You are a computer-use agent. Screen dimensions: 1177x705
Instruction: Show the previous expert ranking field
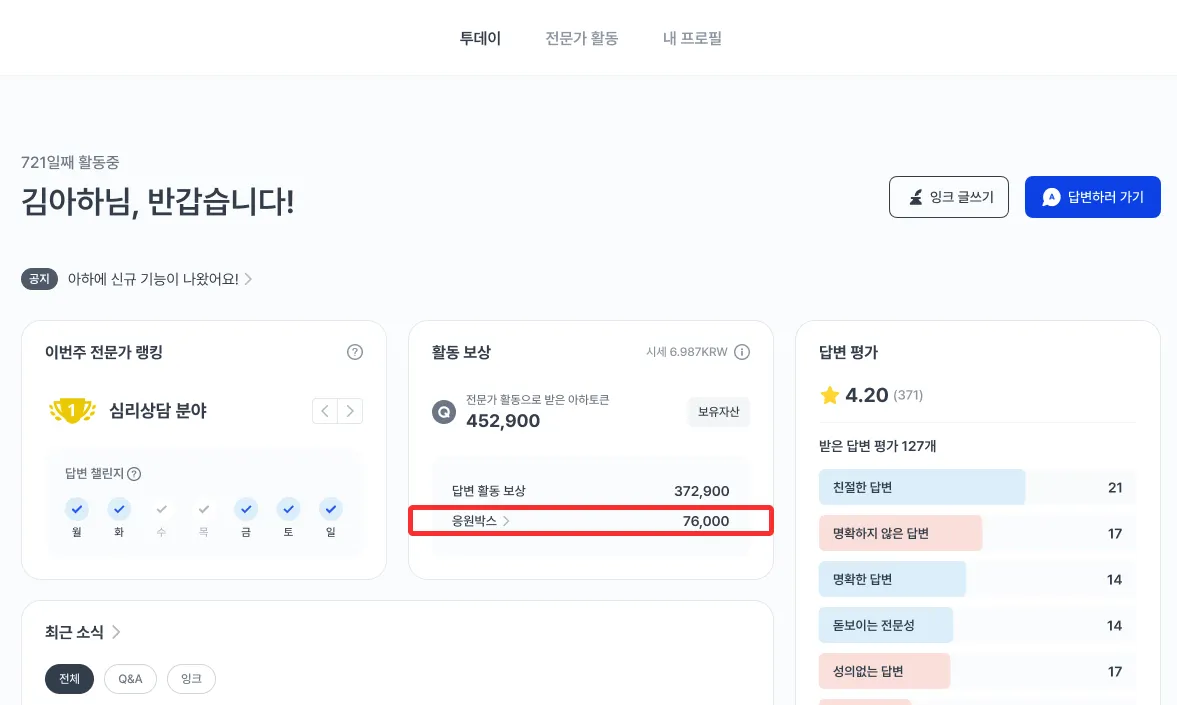pos(325,411)
